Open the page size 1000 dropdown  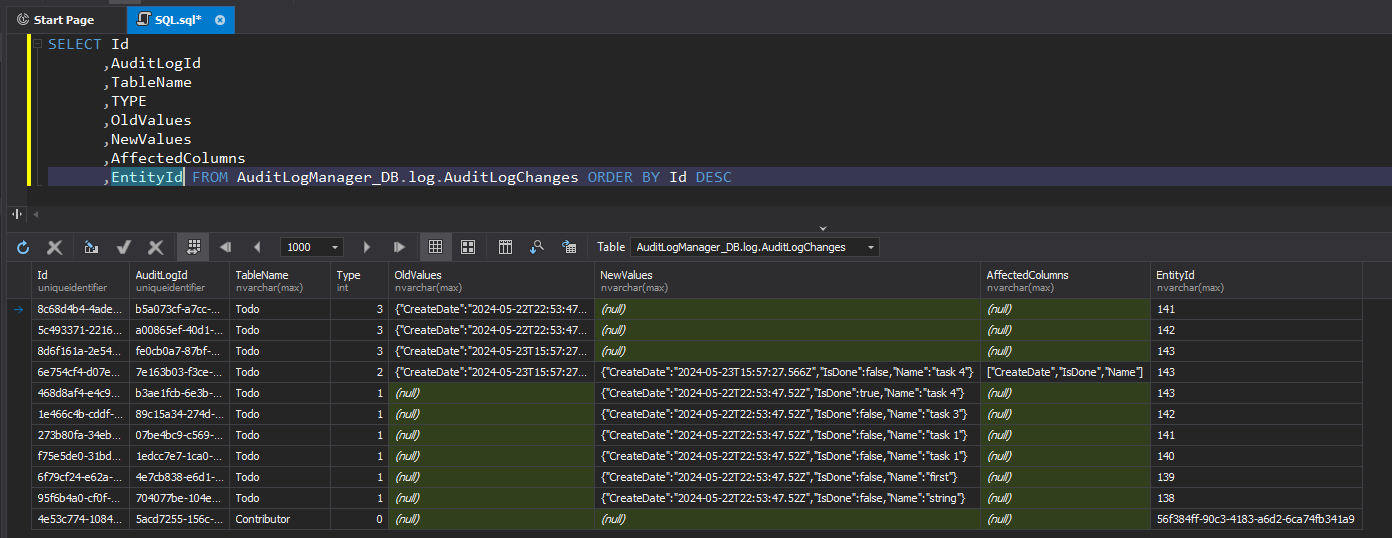tap(312, 247)
